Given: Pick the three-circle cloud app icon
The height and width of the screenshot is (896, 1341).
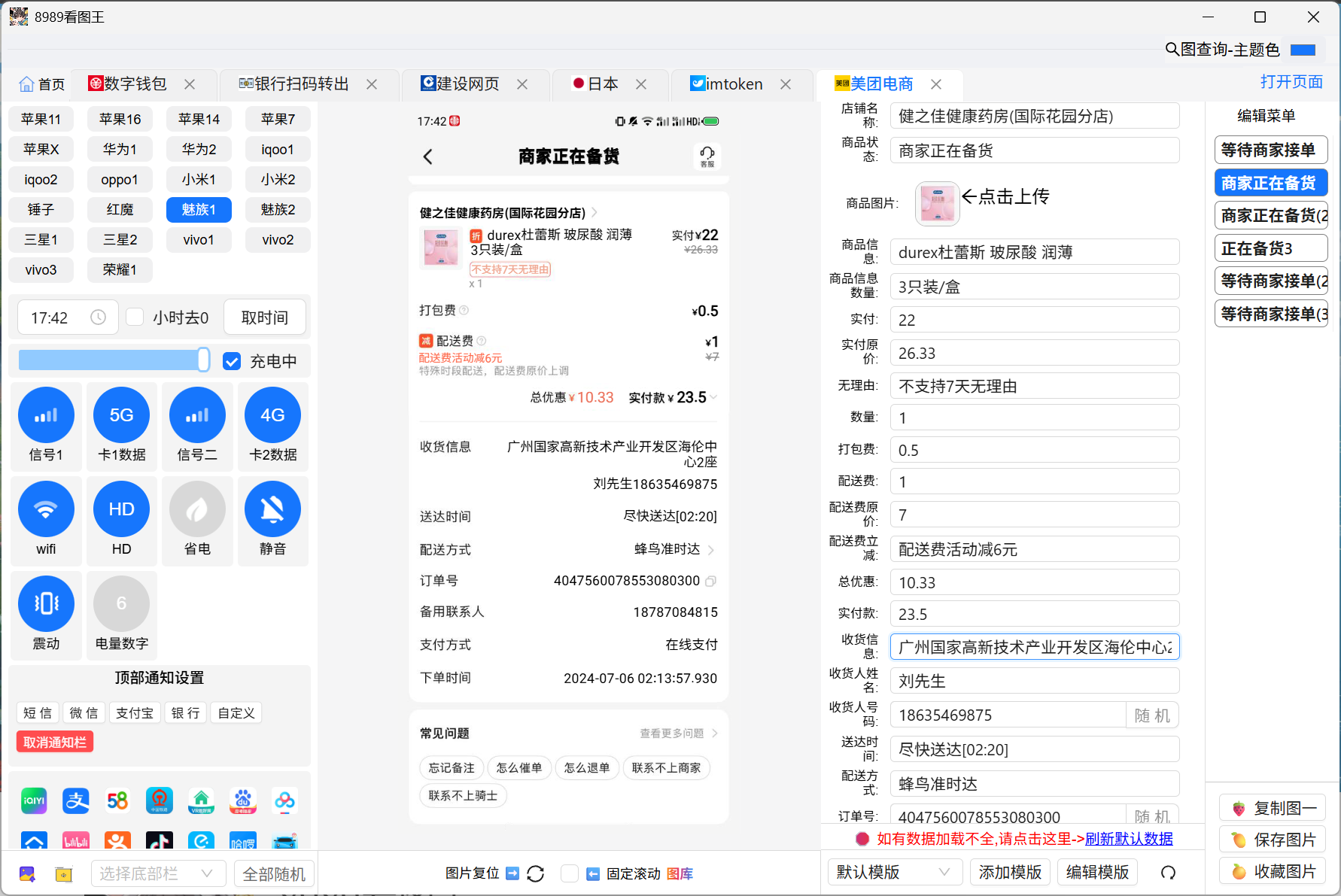Looking at the screenshot, I should pos(284,800).
